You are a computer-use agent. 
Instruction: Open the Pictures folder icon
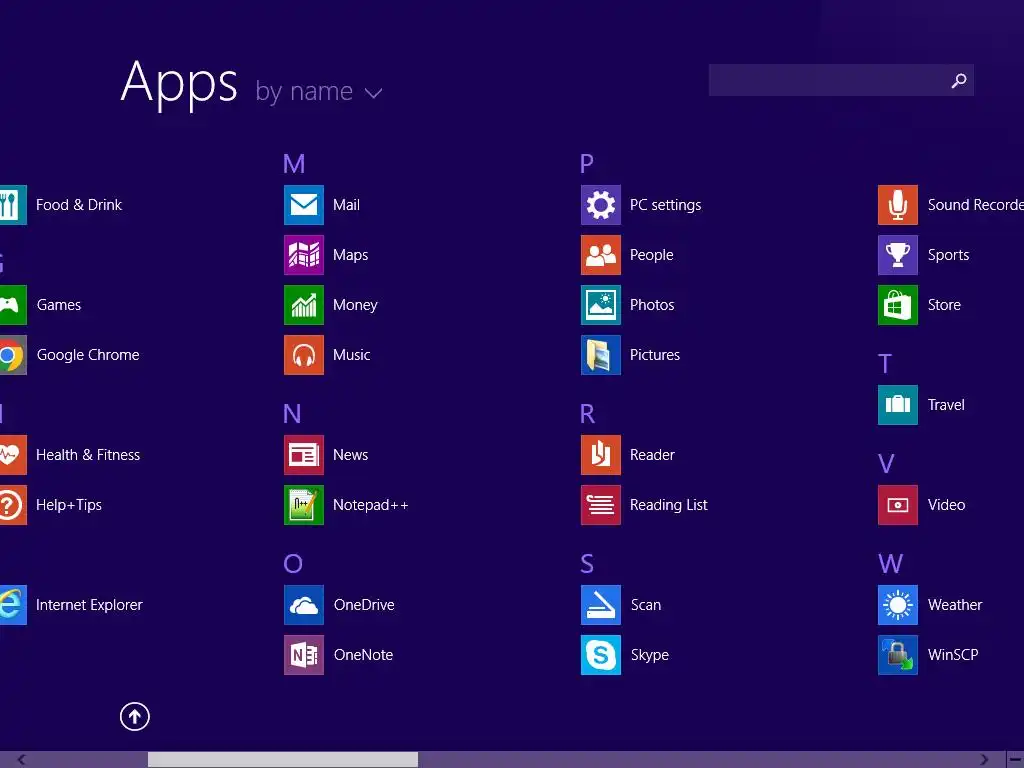pos(601,355)
